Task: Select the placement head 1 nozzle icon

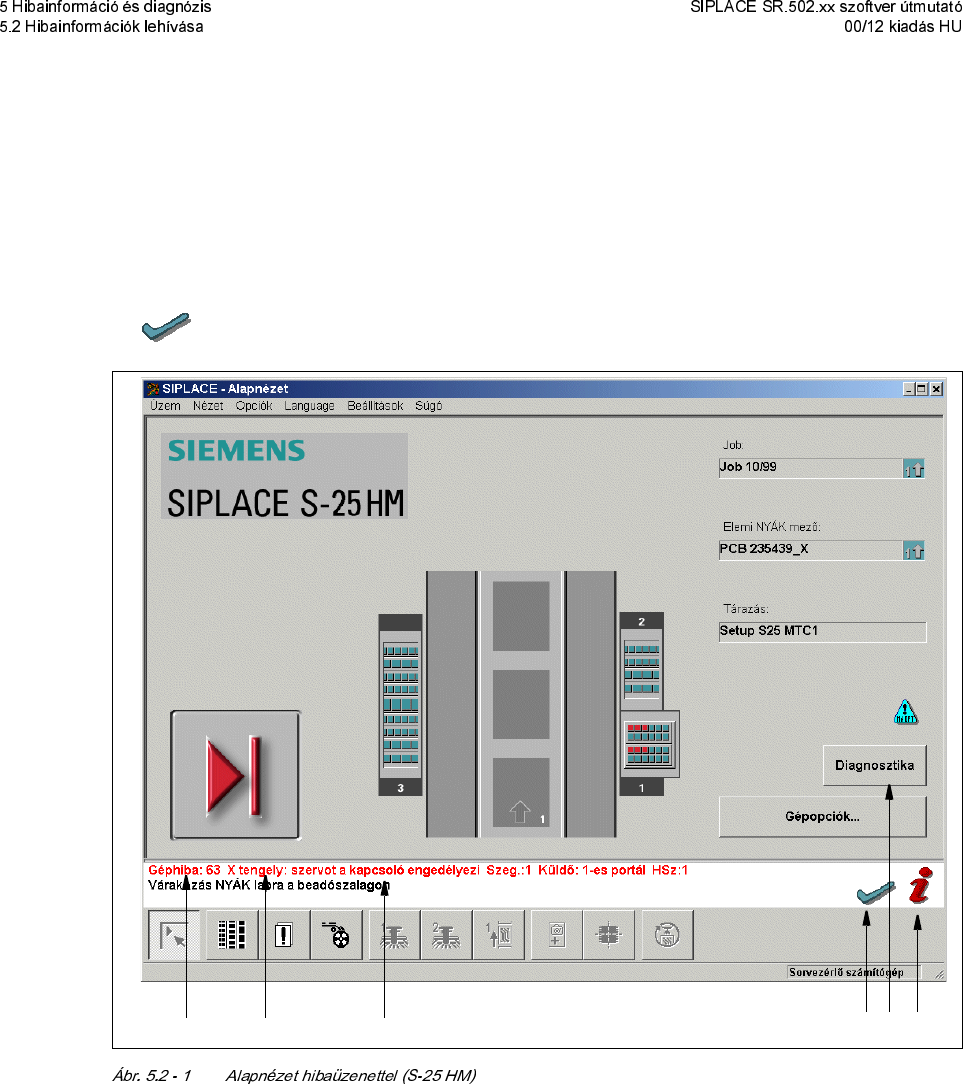Action: (395, 935)
